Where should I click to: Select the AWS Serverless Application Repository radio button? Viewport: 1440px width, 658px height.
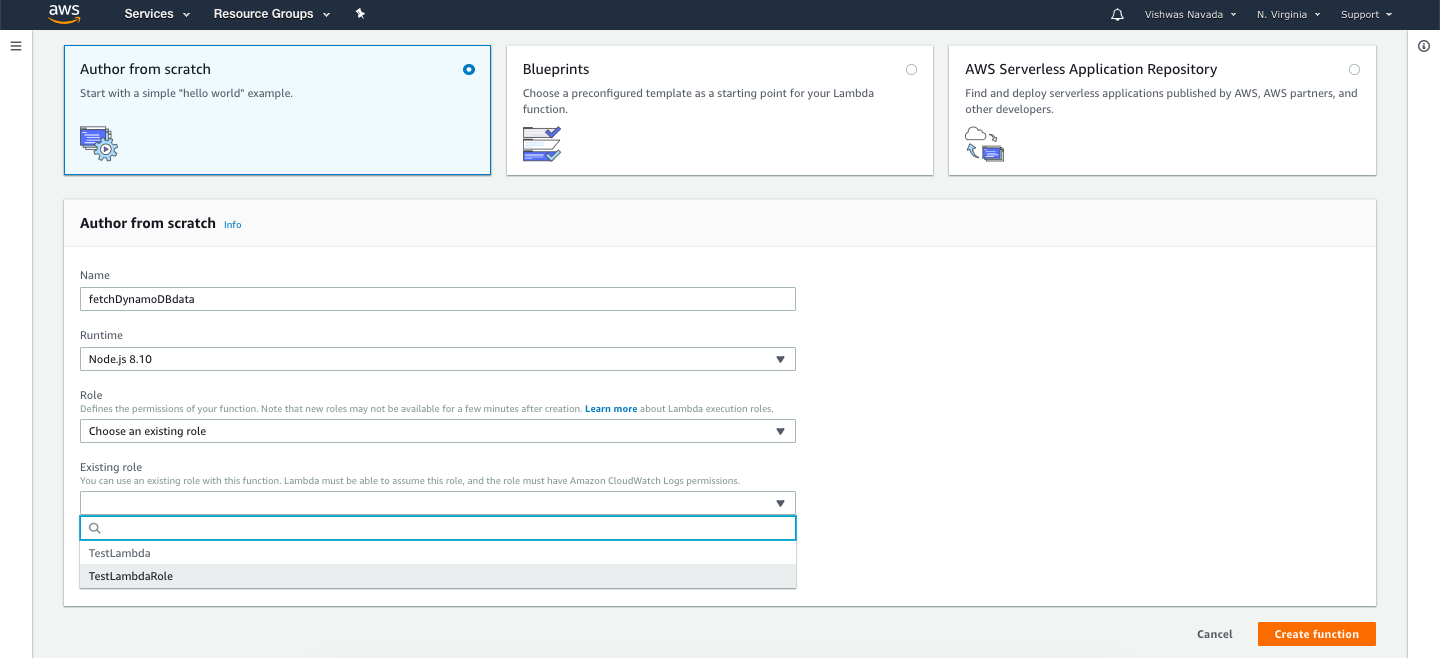point(1355,69)
